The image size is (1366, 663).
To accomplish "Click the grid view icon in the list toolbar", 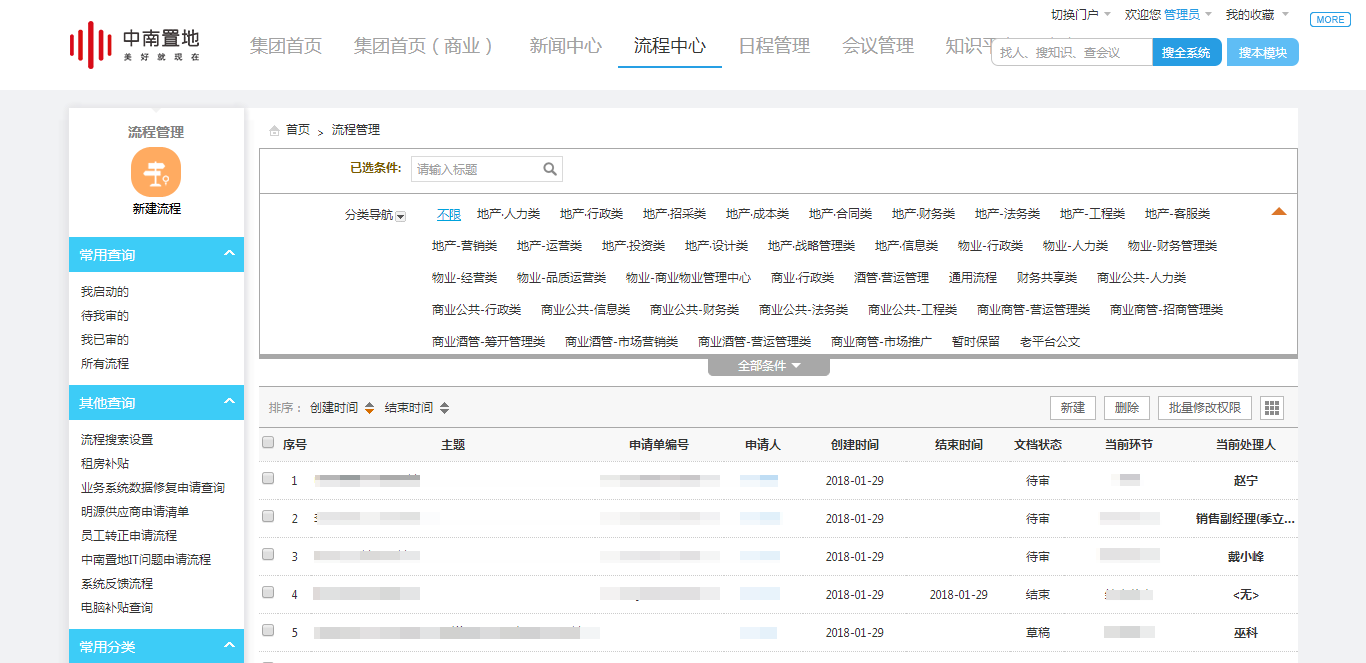I will [x=1272, y=408].
